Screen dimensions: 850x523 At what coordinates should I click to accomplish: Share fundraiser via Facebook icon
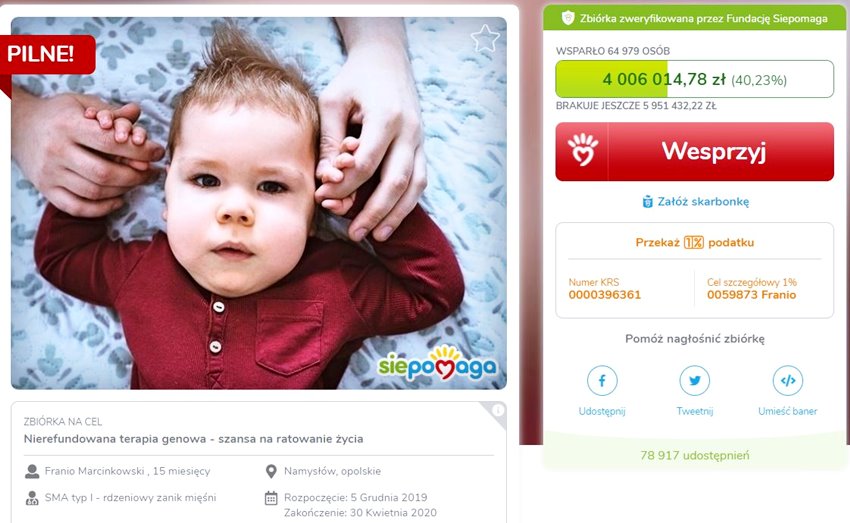(602, 380)
